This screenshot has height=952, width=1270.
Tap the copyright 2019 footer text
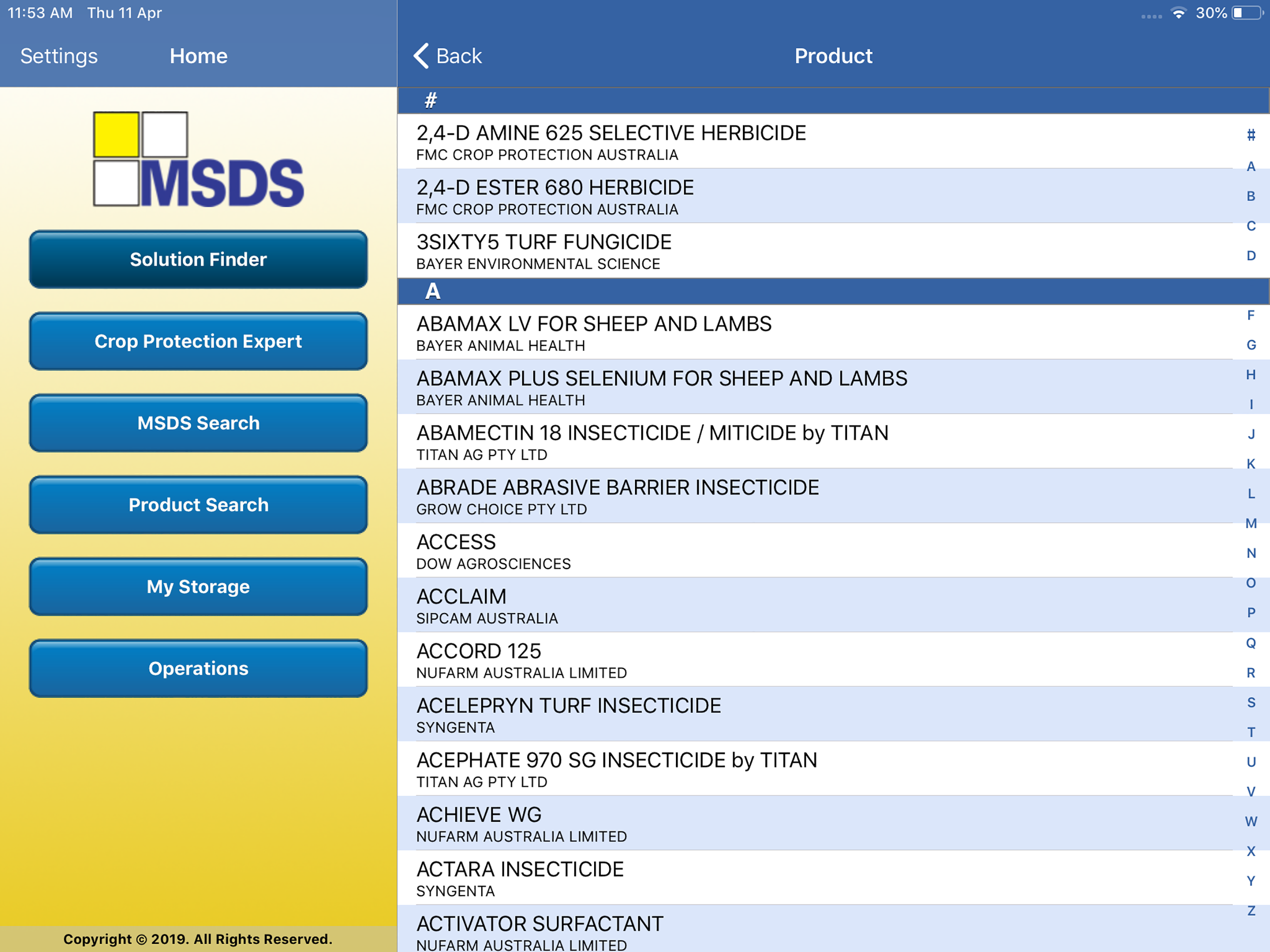(x=198, y=939)
